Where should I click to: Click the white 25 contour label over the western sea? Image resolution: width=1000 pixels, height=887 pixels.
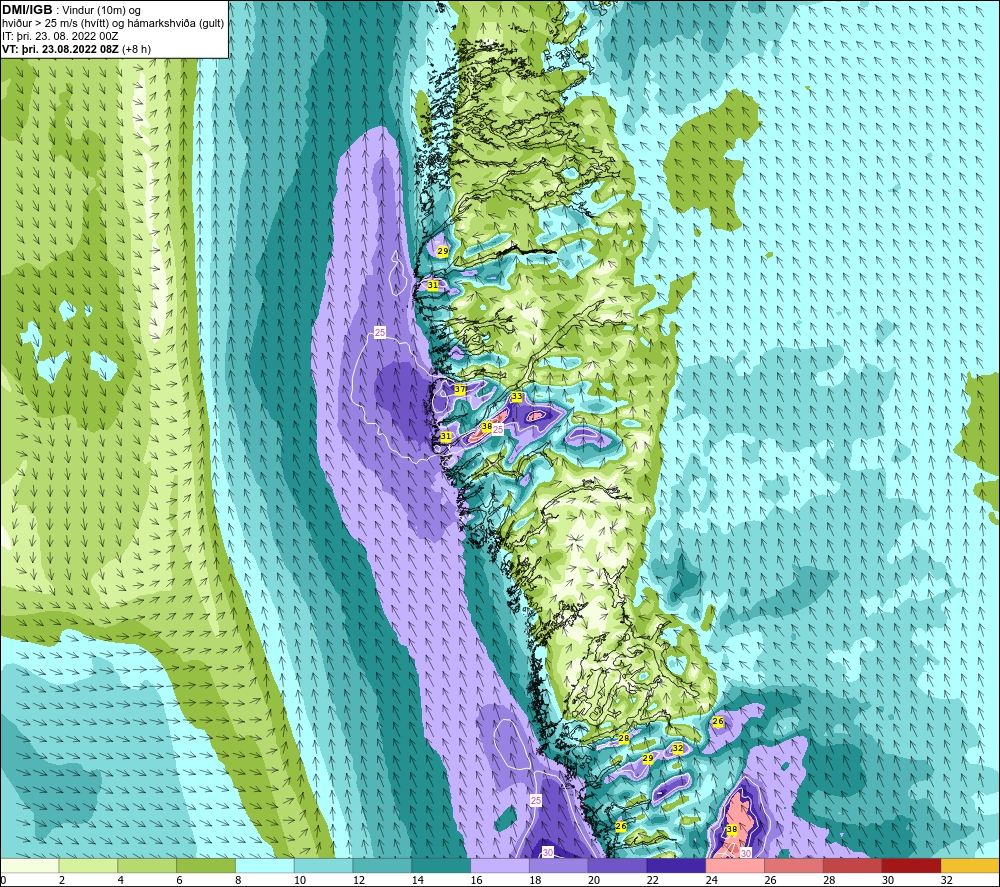(380, 332)
